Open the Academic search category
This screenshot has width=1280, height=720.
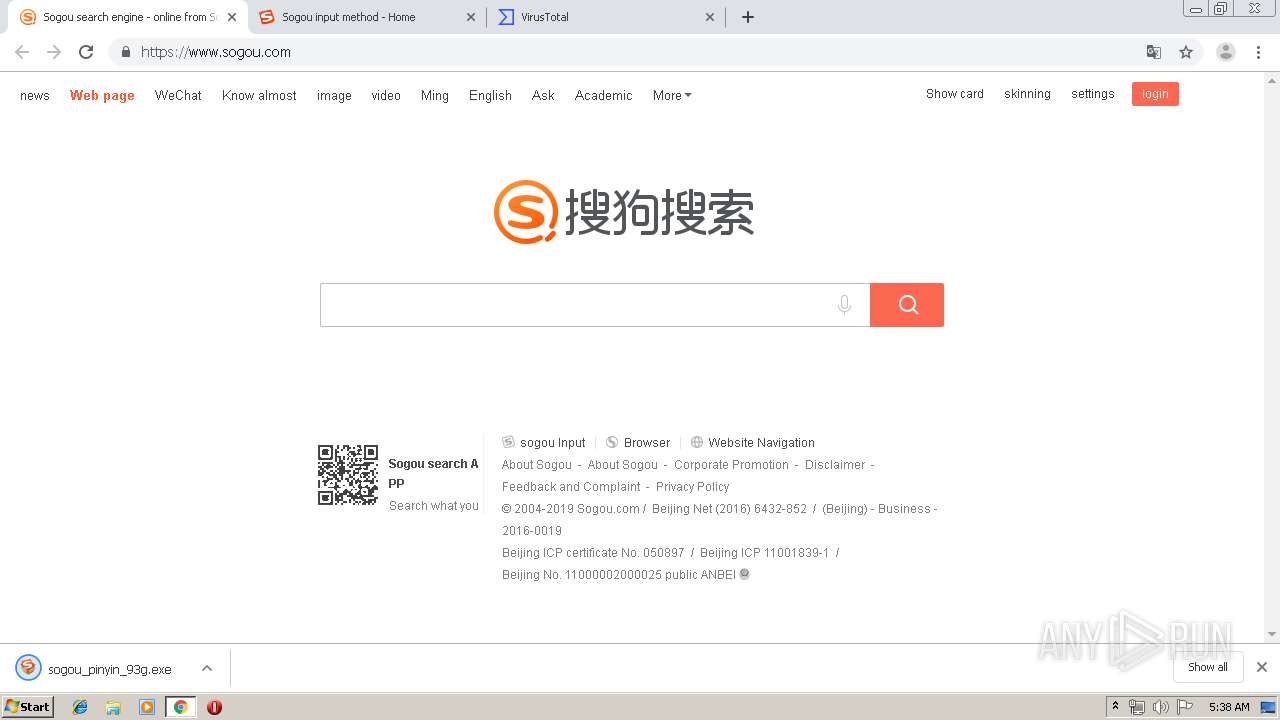tap(603, 95)
